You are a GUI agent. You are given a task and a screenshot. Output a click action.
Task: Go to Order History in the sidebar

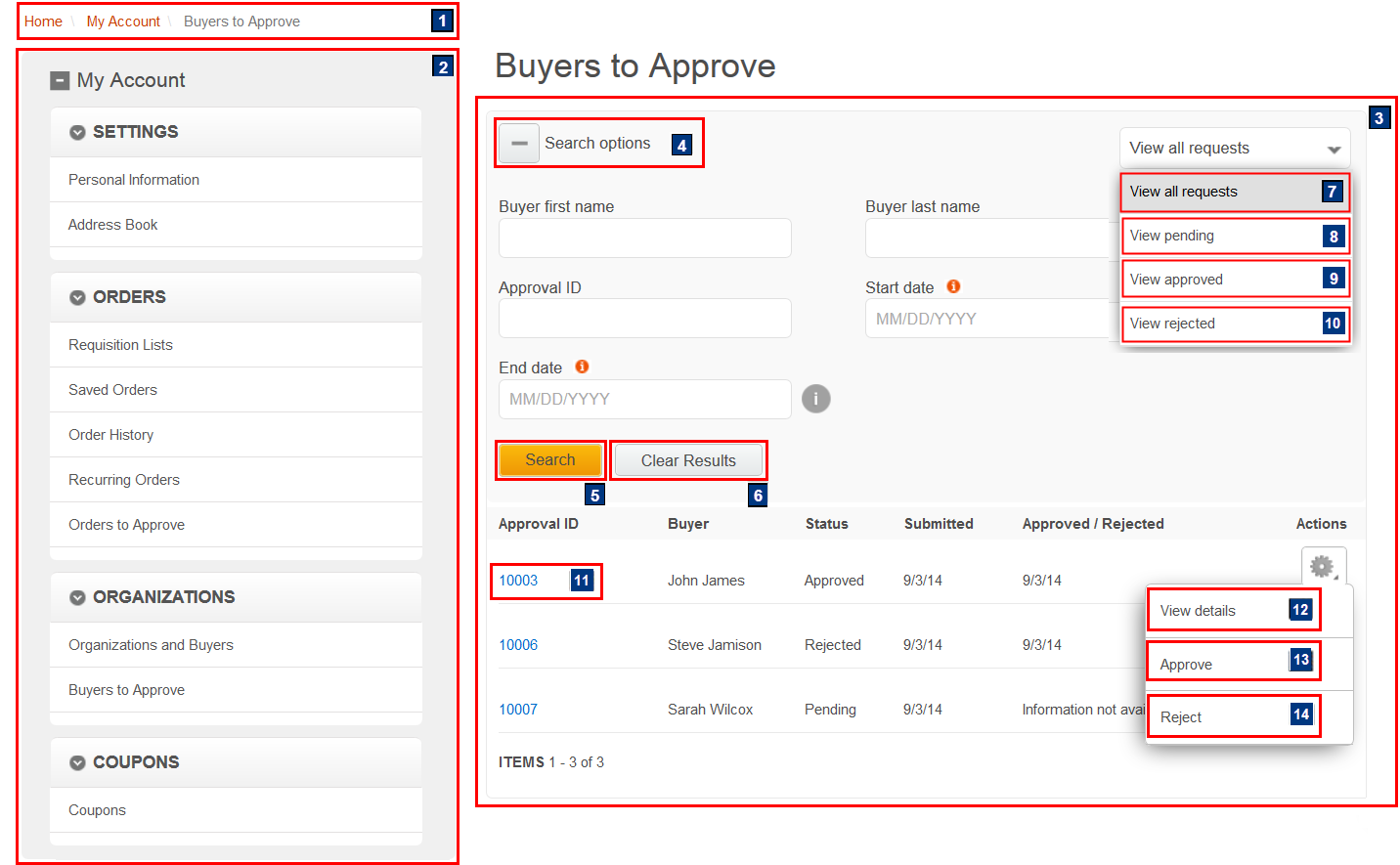pos(110,434)
